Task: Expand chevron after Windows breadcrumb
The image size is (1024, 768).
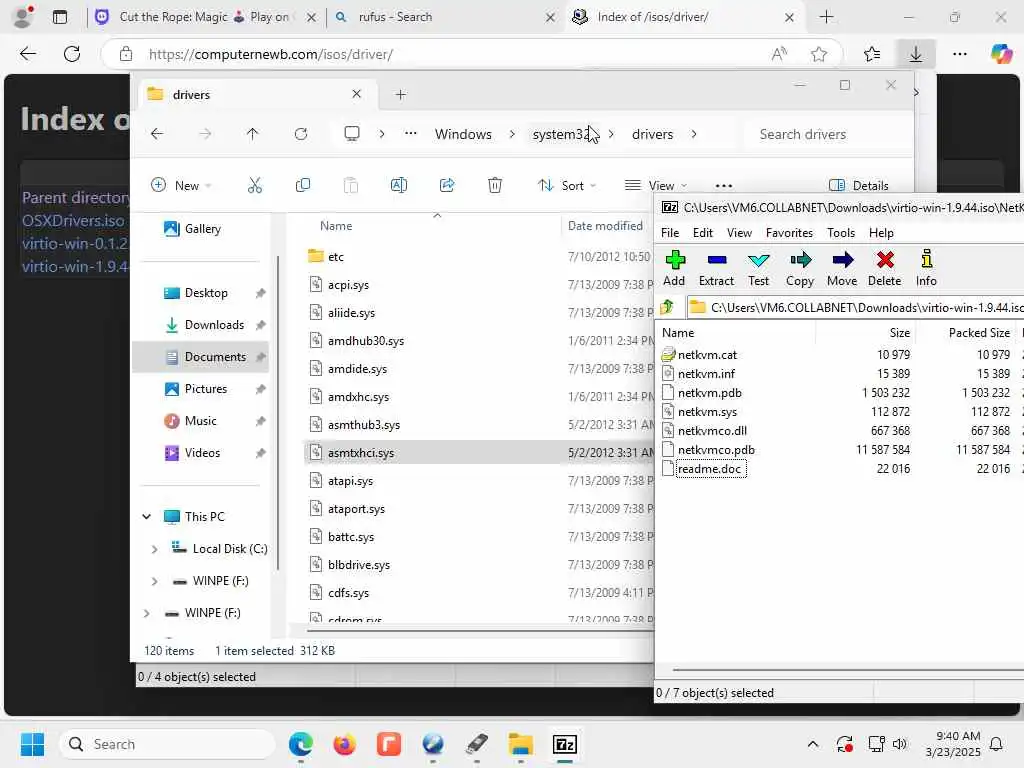Action: 512,134
